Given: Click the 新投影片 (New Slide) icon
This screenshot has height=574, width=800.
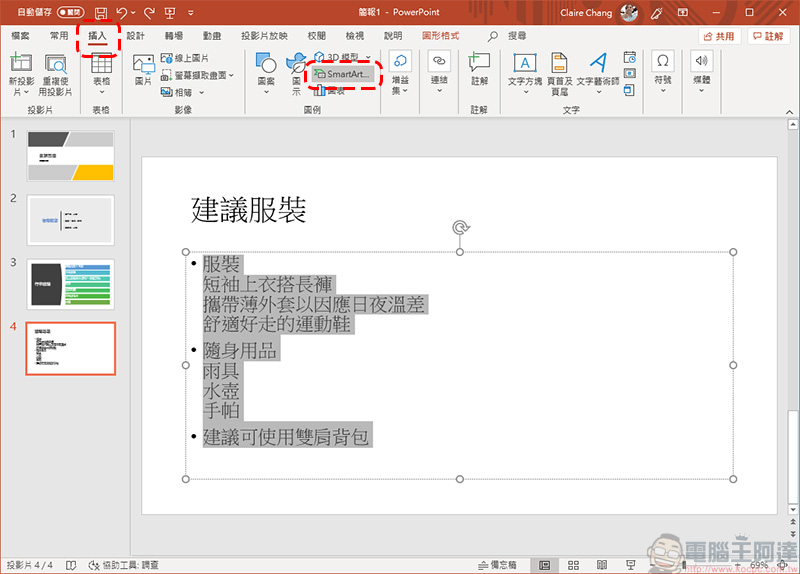Looking at the screenshot, I should click(21, 64).
